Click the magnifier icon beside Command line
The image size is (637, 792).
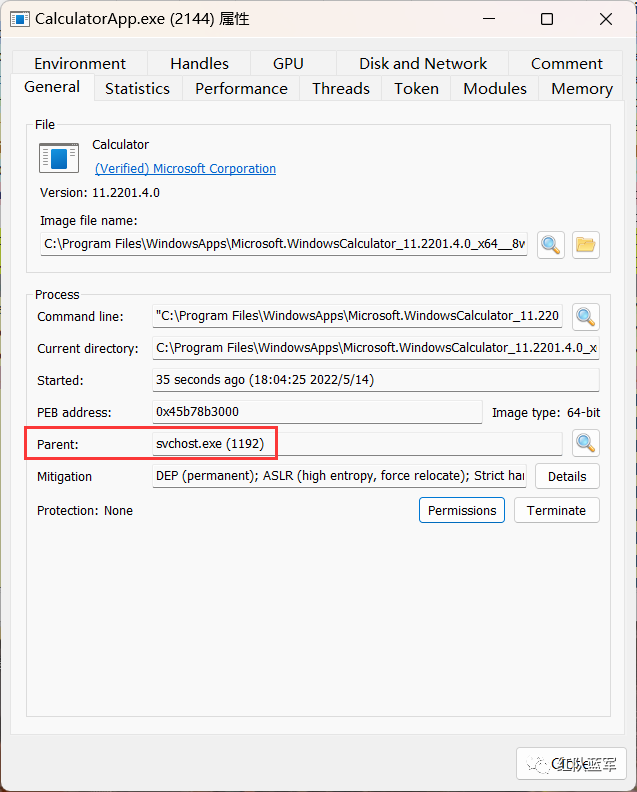click(586, 317)
